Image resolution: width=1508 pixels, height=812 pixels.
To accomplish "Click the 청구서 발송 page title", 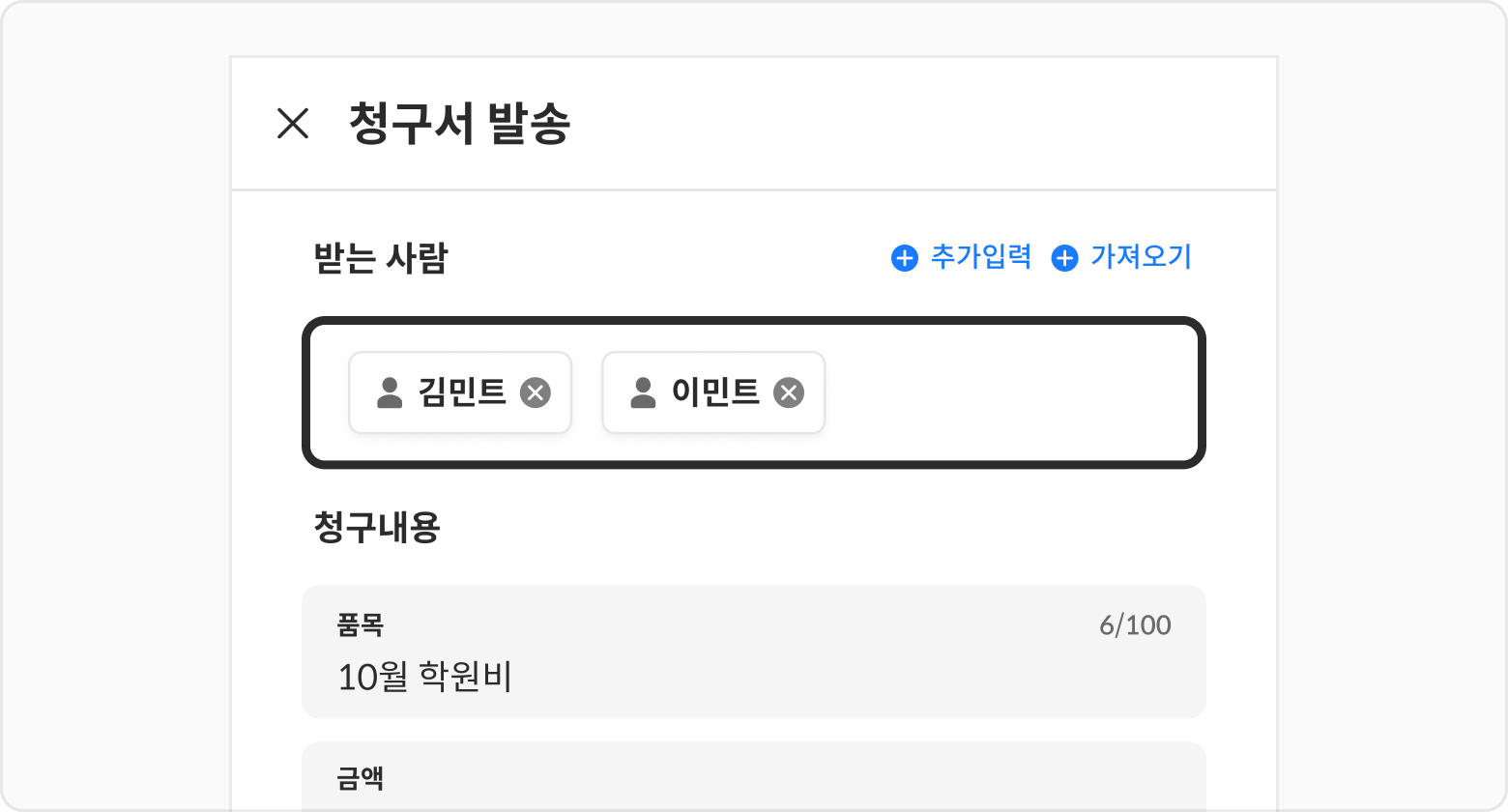I will 459,124.
